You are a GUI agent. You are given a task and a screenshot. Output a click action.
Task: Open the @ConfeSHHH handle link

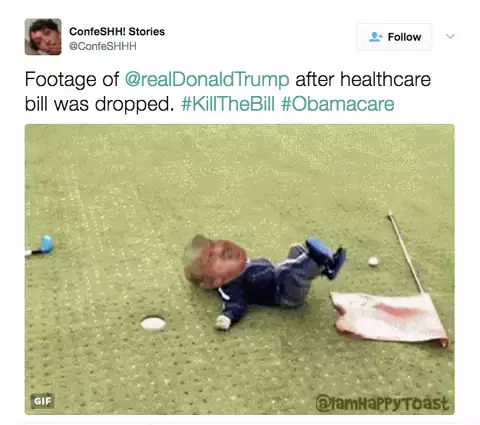tap(103, 46)
